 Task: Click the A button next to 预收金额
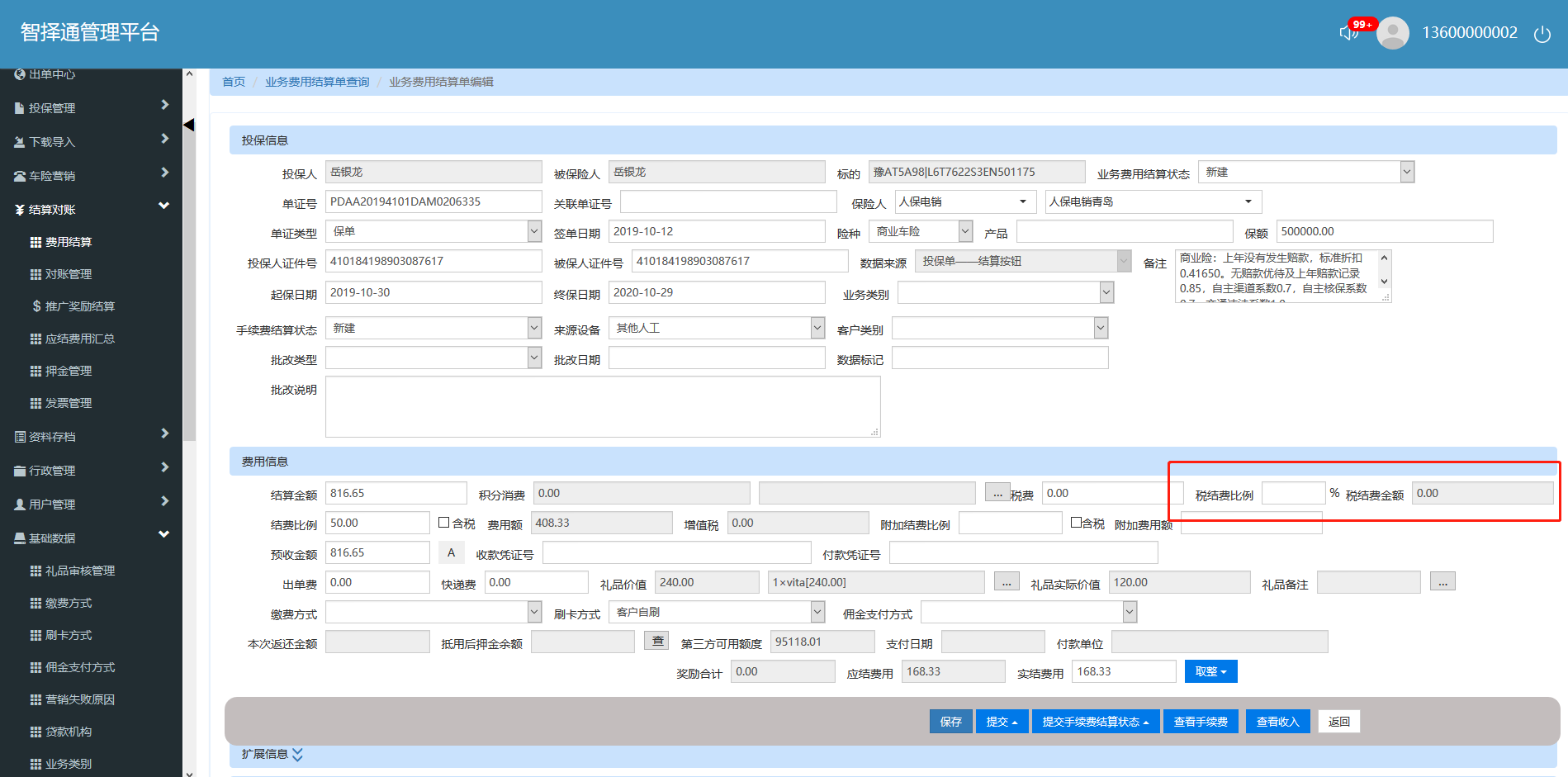click(451, 553)
